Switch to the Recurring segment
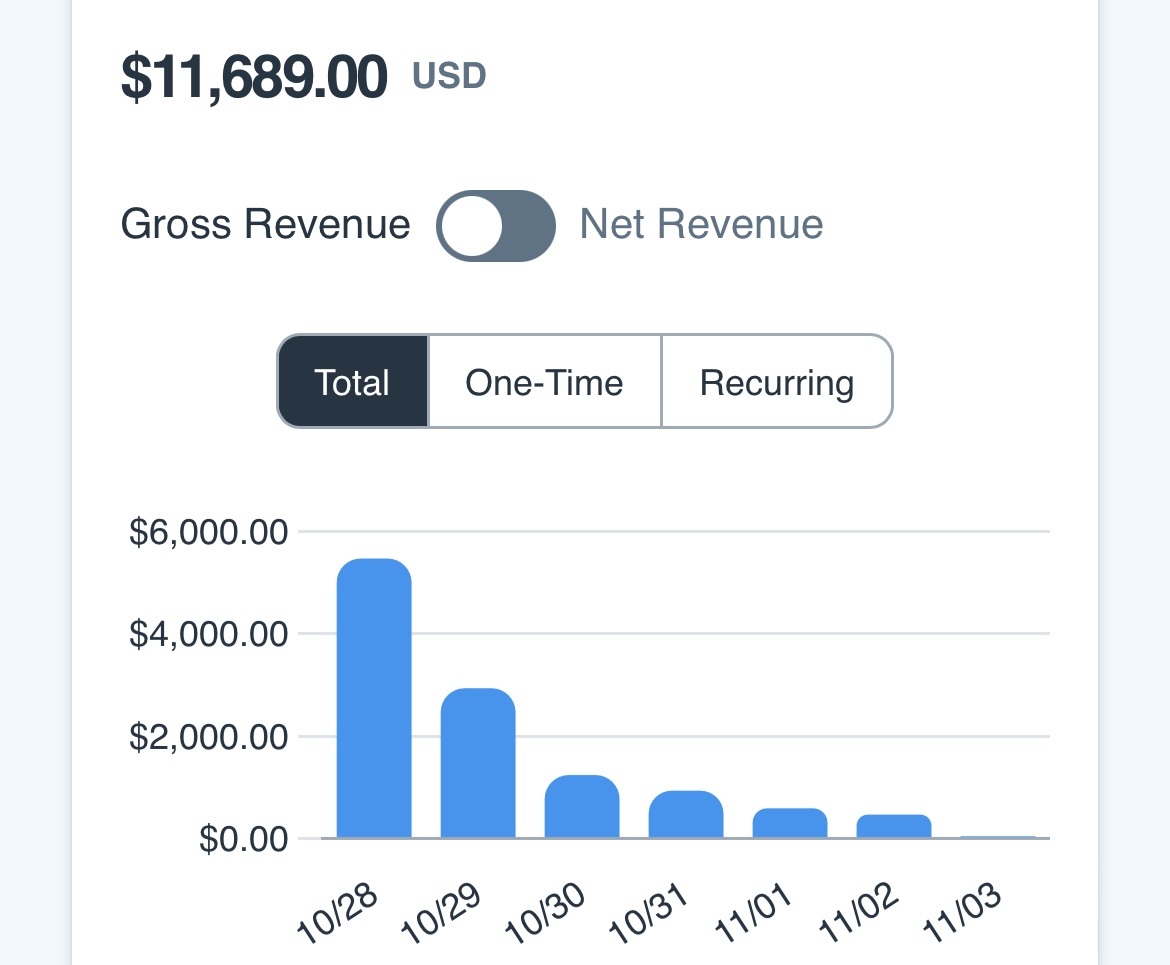 coord(776,382)
